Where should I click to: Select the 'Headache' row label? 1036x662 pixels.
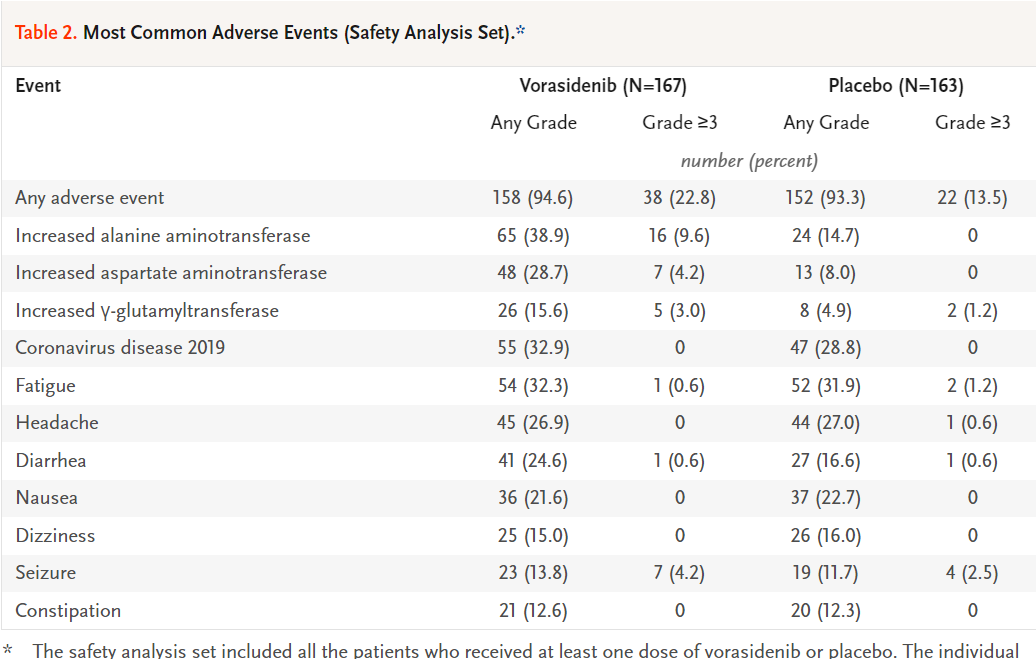pos(57,423)
